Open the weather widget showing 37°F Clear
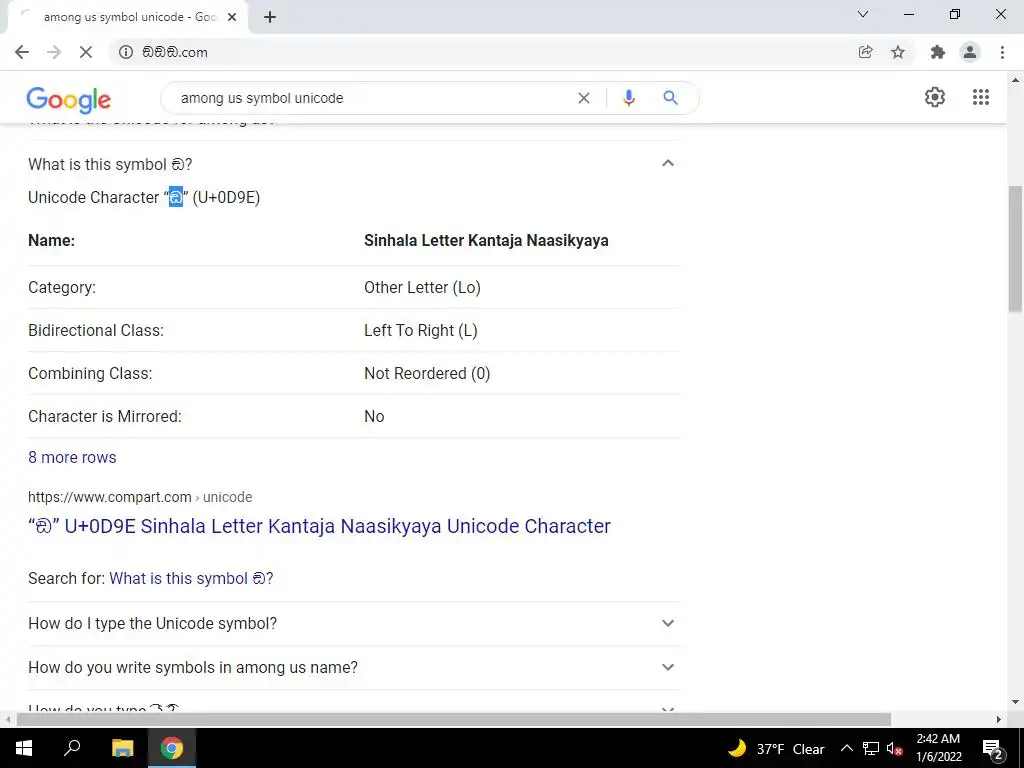Image resolution: width=1024 pixels, height=768 pixels. 776,748
